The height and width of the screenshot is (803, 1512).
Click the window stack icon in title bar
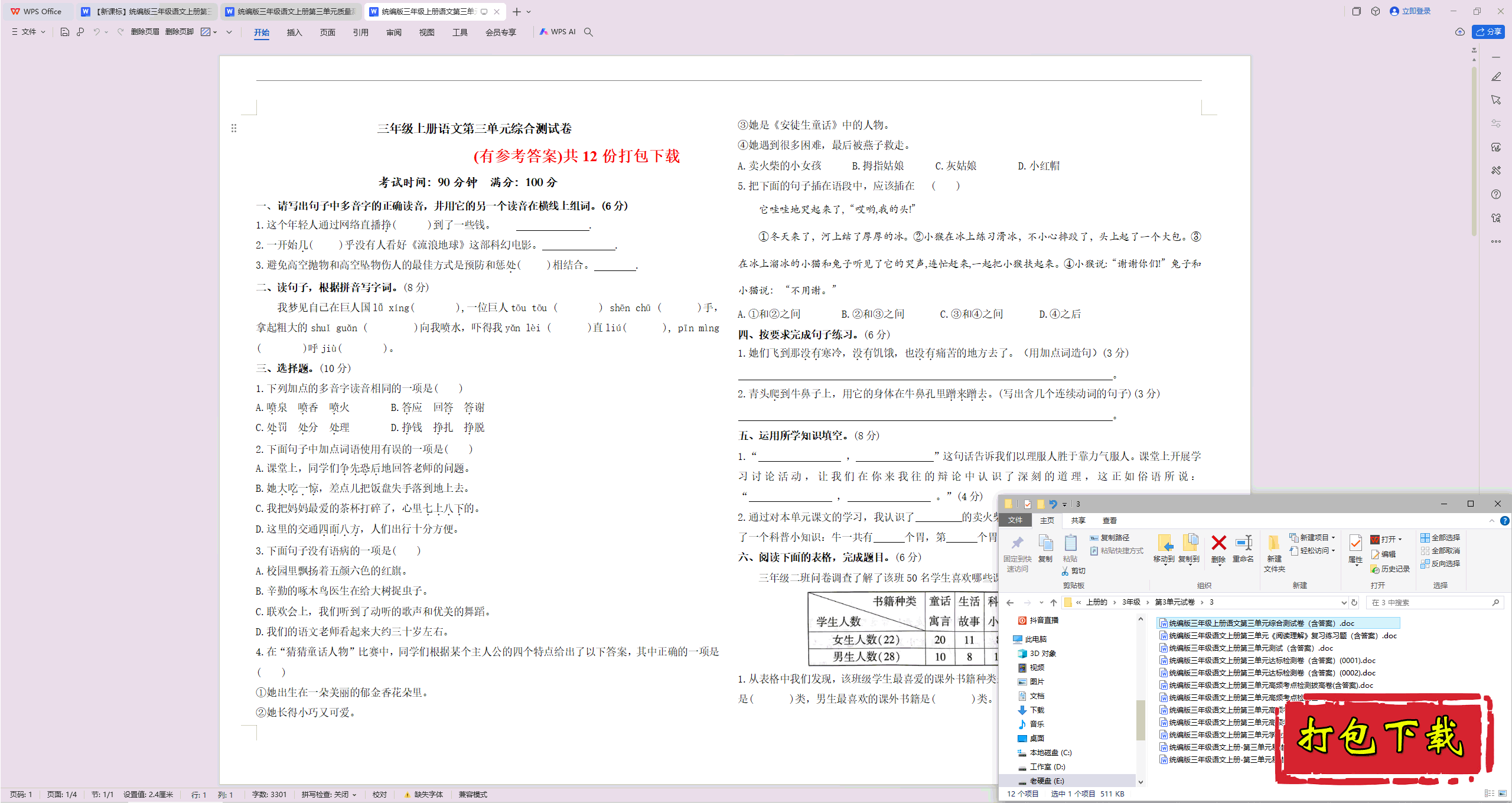(x=1357, y=11)
